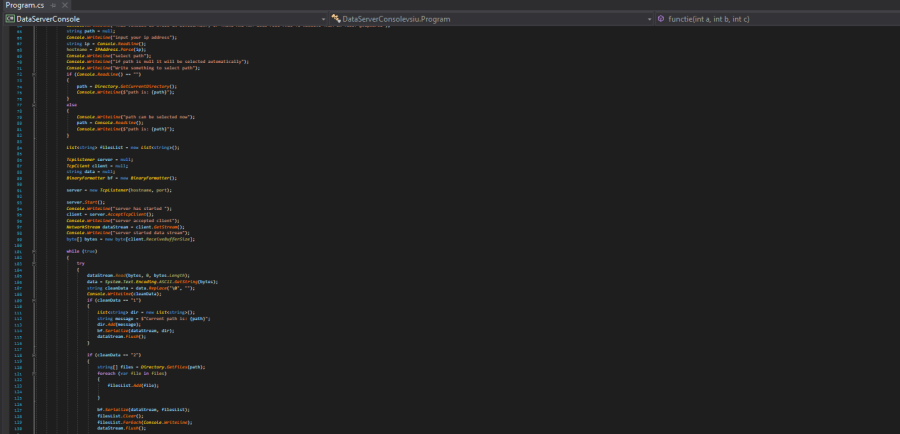
Task: Collapse the if (Console.ReadLine() == "") block
Action: point(34,74)
